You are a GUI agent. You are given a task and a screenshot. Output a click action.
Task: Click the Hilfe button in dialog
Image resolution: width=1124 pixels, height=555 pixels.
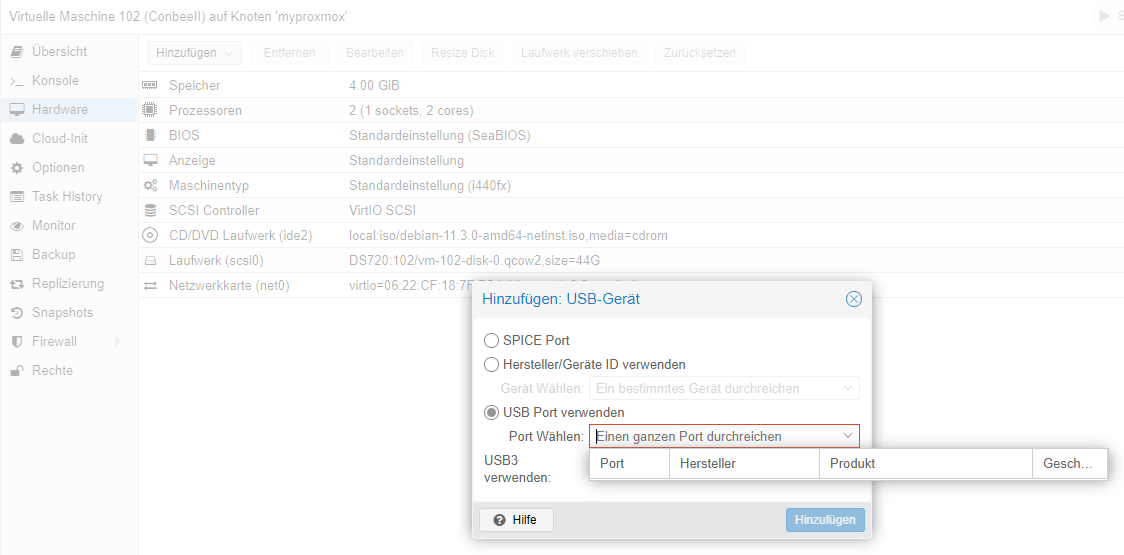click(516, 520)
